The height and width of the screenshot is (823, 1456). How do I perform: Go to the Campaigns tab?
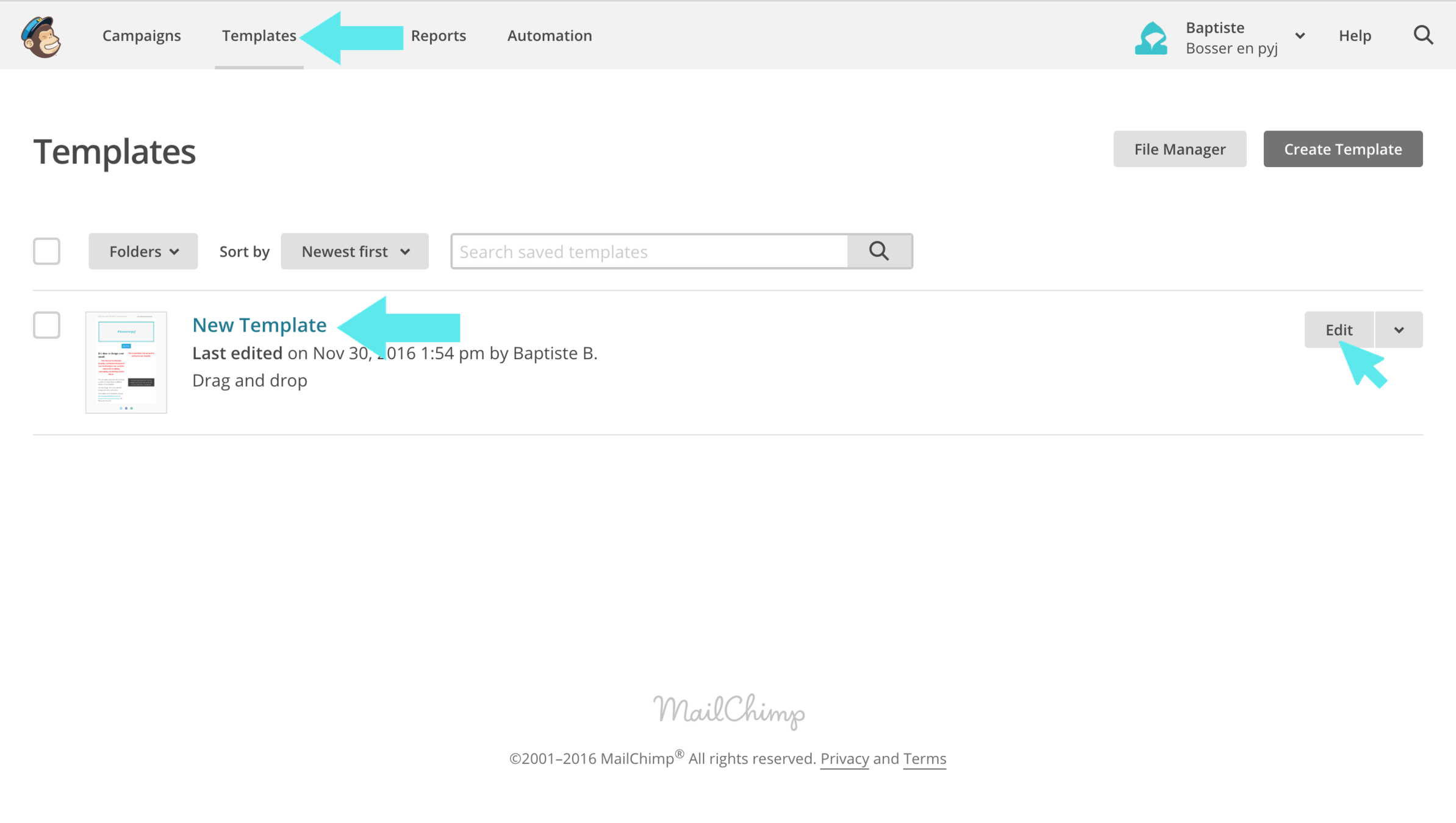(142, 35)
